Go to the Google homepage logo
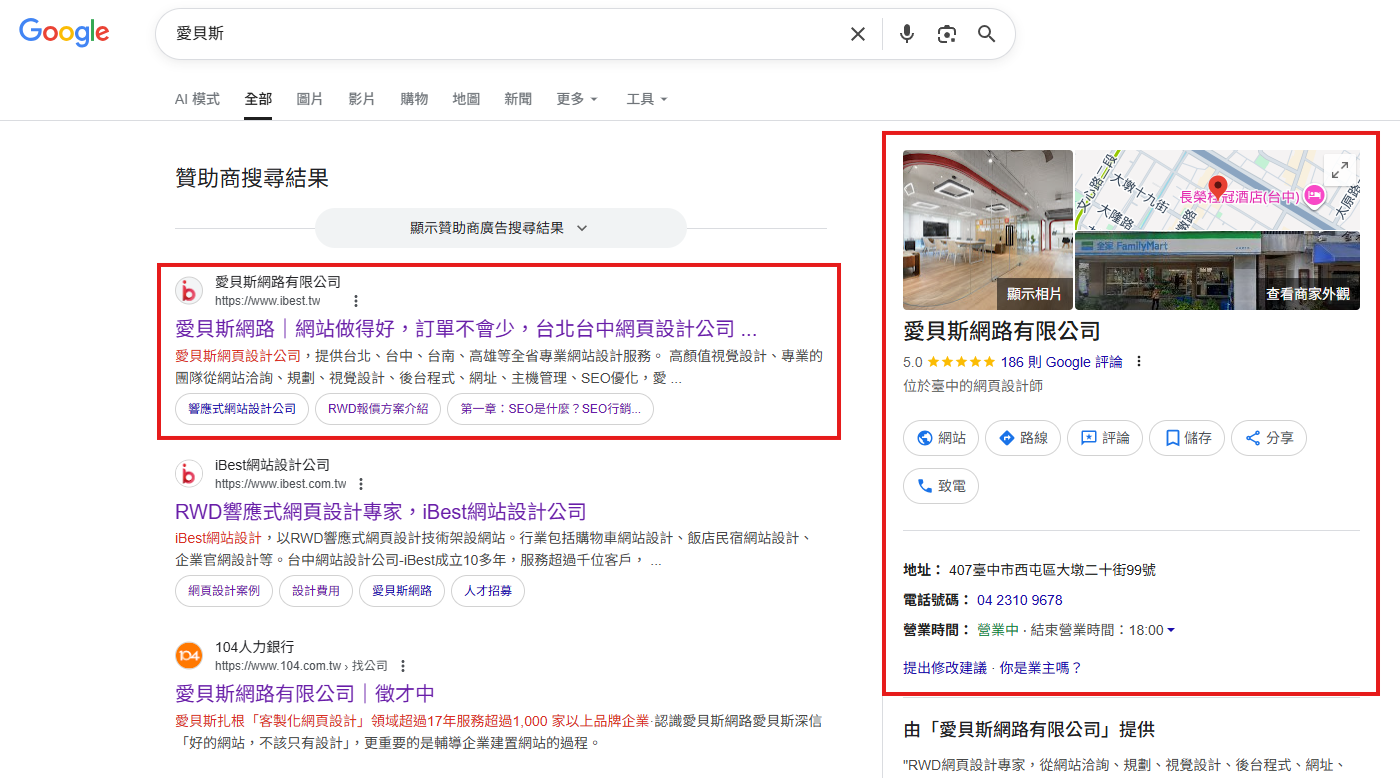This screenshot has width=1400, height=778. (64, 33)
